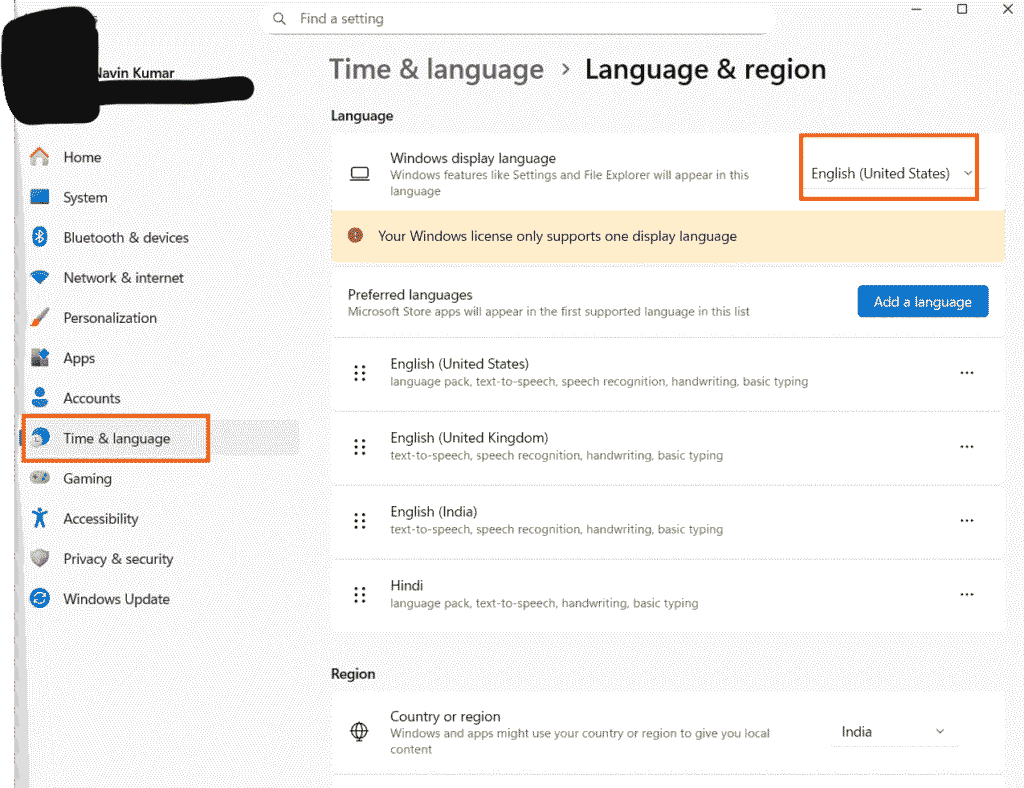1024x788 pixels.
Task: Navigate back to Time & language breadcrumb
Action: click(x=436, y=70)
